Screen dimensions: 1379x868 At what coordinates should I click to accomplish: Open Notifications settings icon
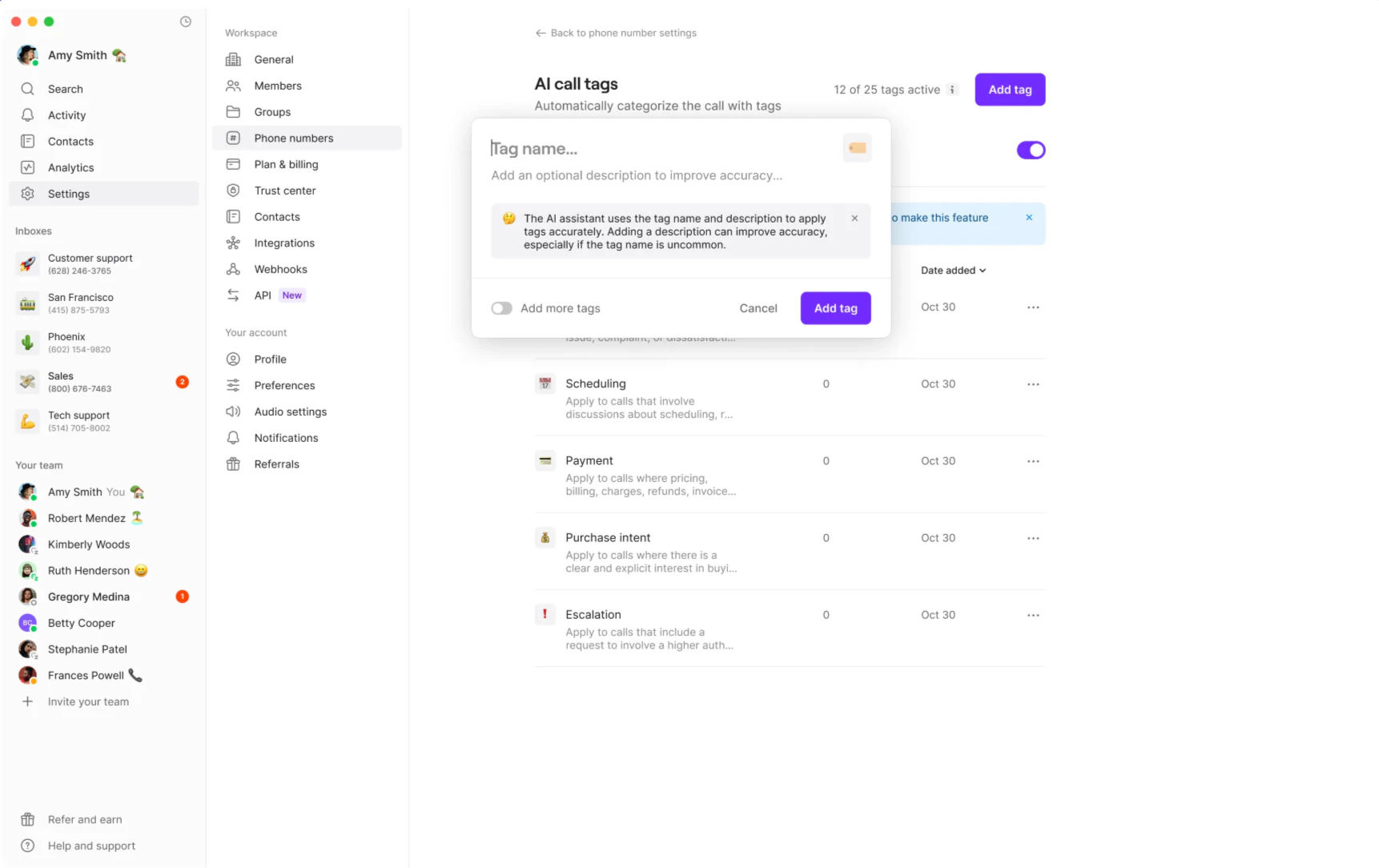233,438
